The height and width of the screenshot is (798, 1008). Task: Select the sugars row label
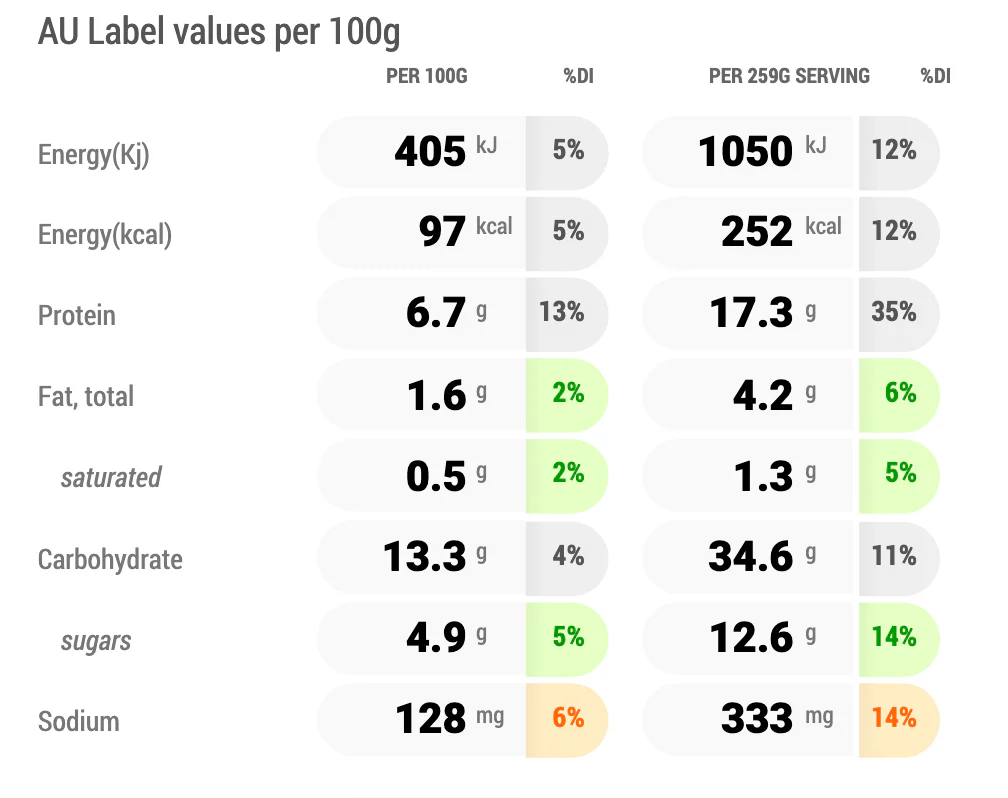tap(96, 641)
